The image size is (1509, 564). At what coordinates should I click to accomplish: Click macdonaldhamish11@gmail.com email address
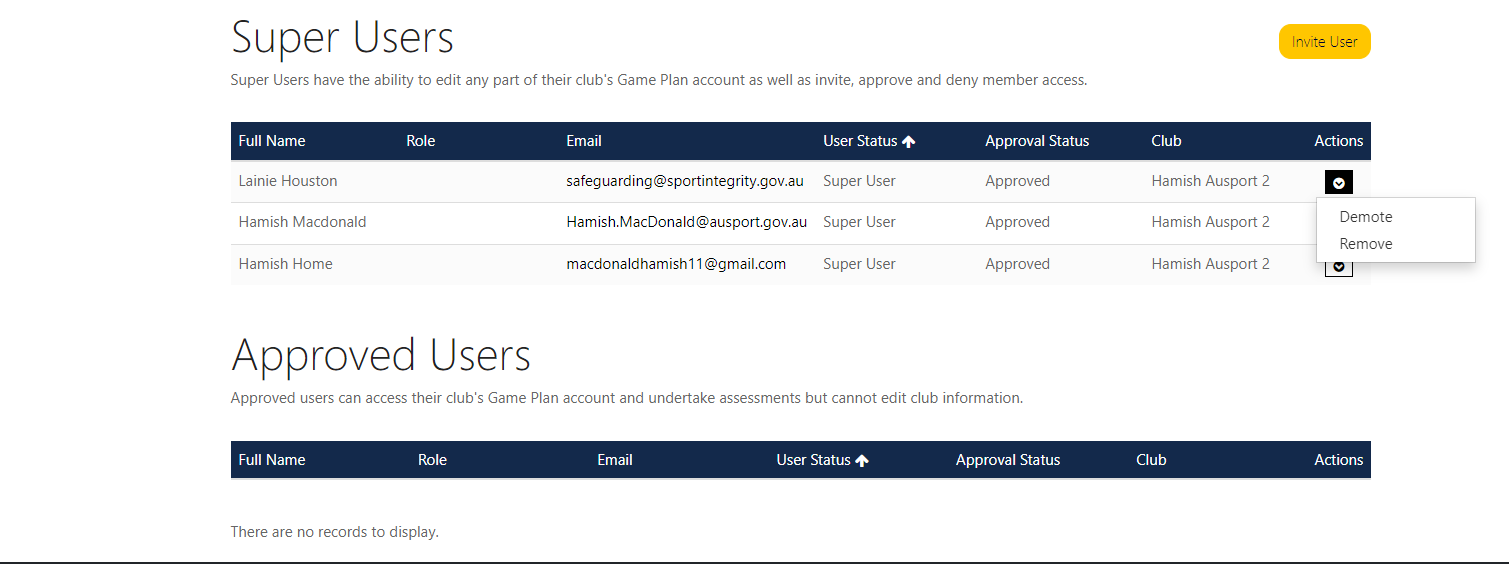click(676, 264)
